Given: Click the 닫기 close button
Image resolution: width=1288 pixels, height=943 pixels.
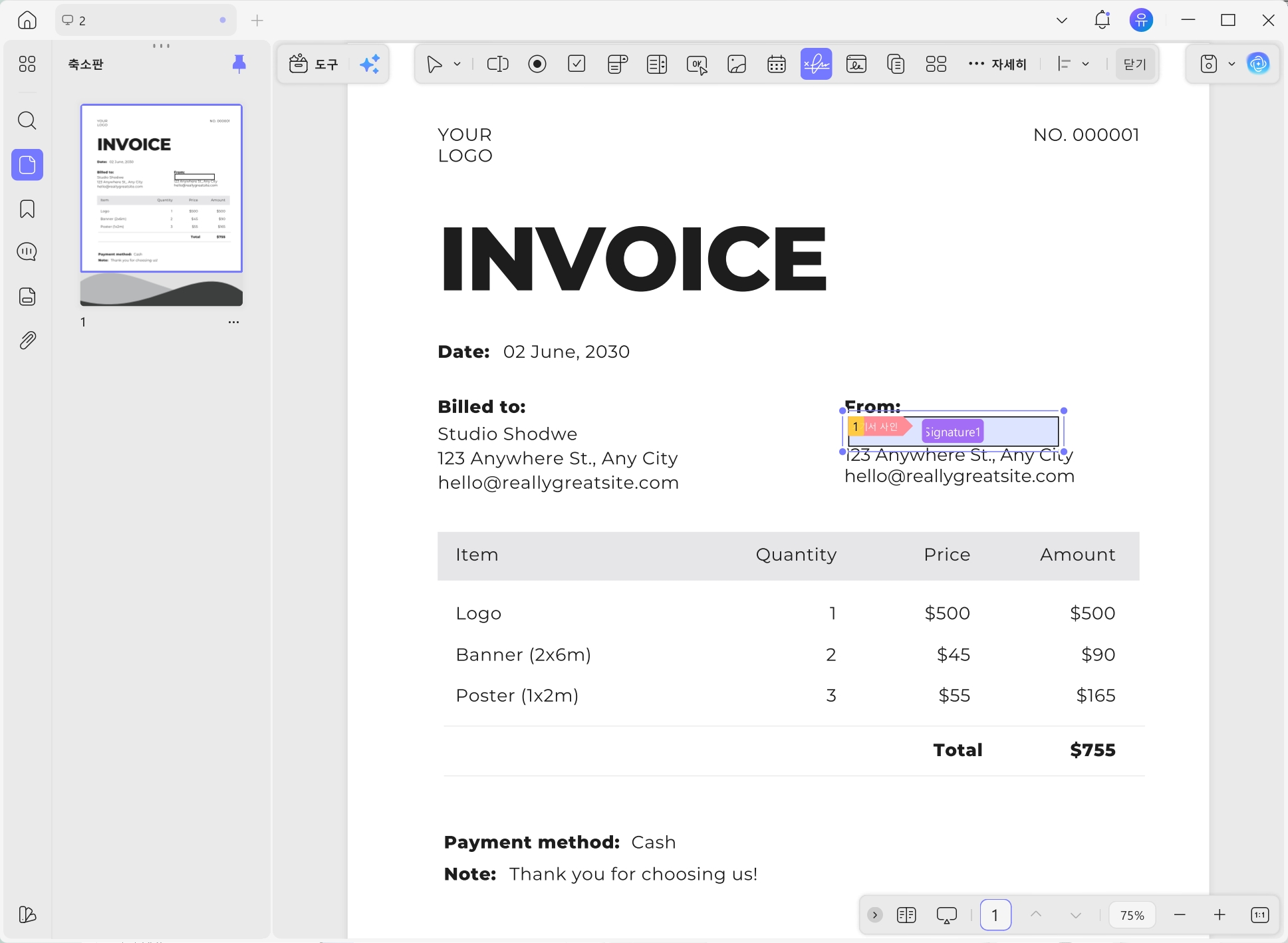Looking at the screenshot, I should pos(1135,65).
